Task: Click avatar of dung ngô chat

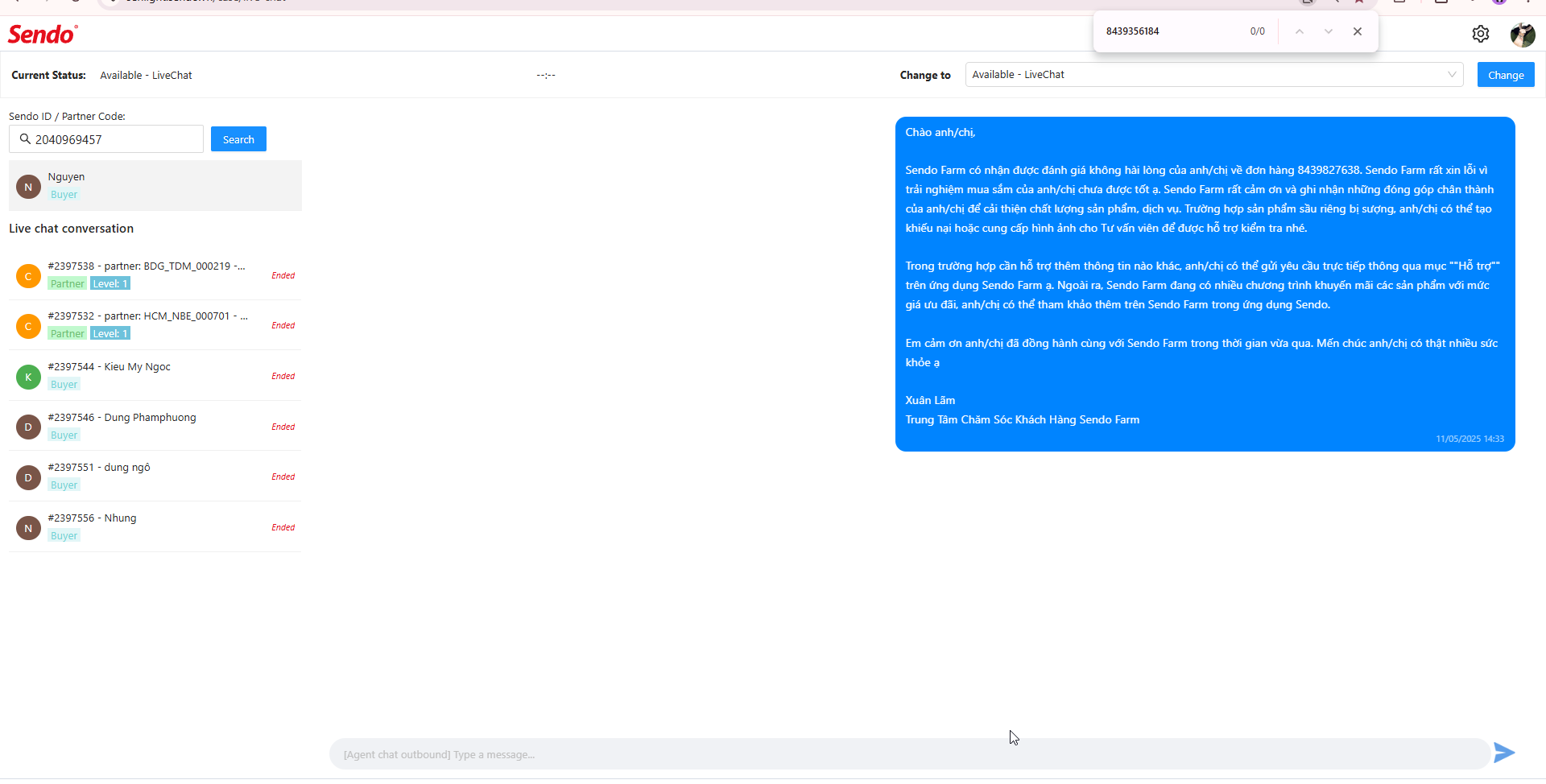Action: (28, 477)
